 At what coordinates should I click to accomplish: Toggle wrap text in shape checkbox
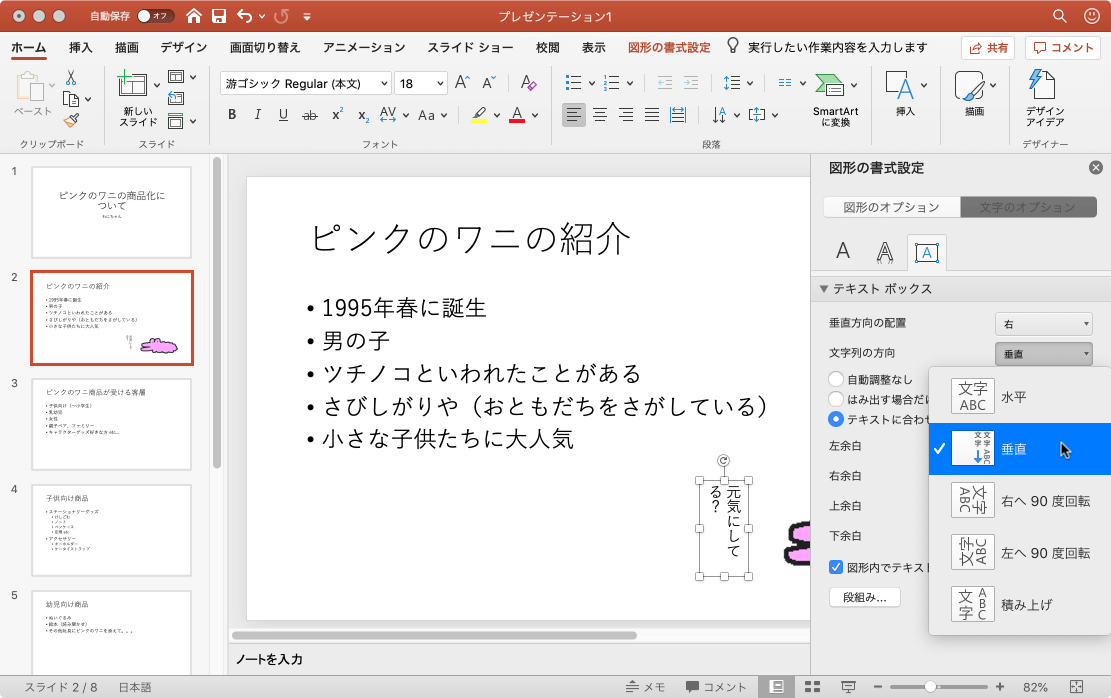pyautogui.click(x=836, y=567)
